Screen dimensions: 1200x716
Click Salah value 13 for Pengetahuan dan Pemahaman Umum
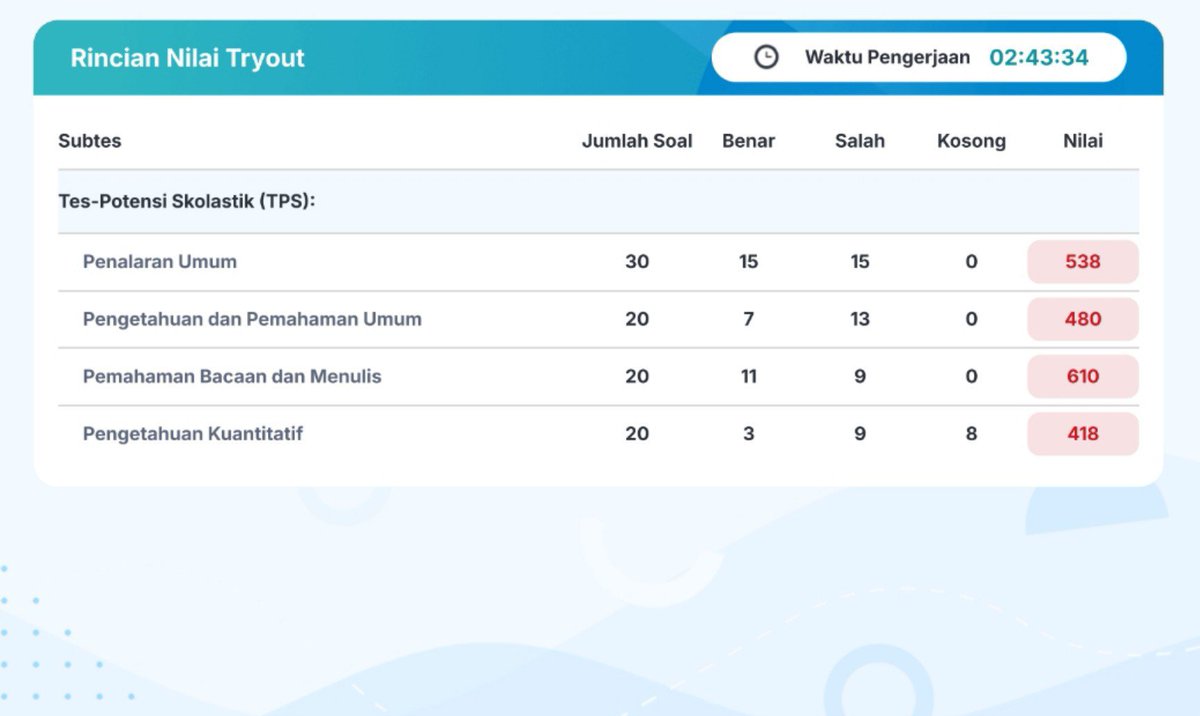point(860,319)
